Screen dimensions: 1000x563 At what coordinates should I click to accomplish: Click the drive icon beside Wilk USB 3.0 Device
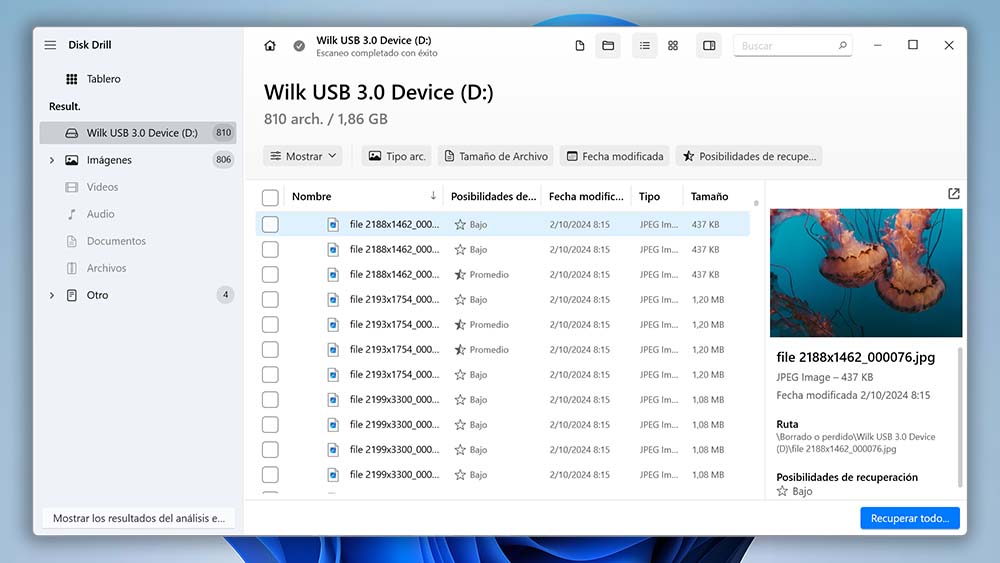71,133
